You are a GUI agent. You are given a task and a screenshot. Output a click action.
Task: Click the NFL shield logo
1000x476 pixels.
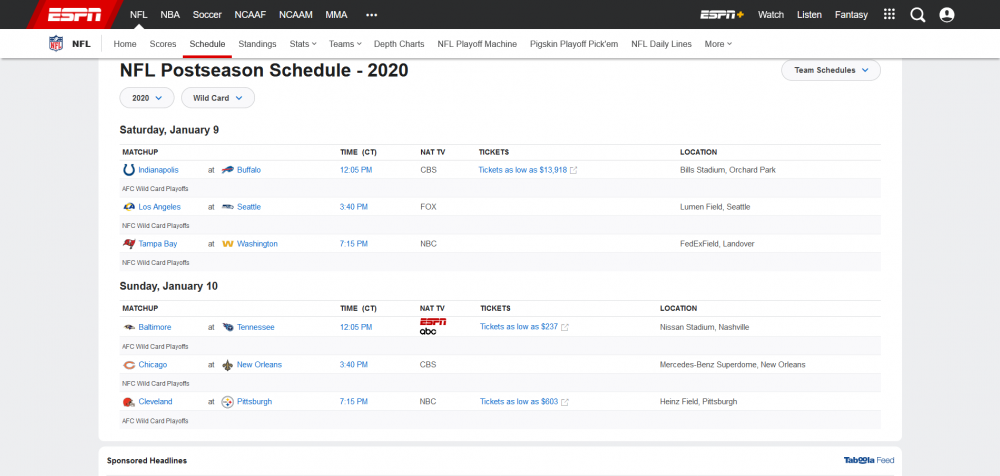56,44
